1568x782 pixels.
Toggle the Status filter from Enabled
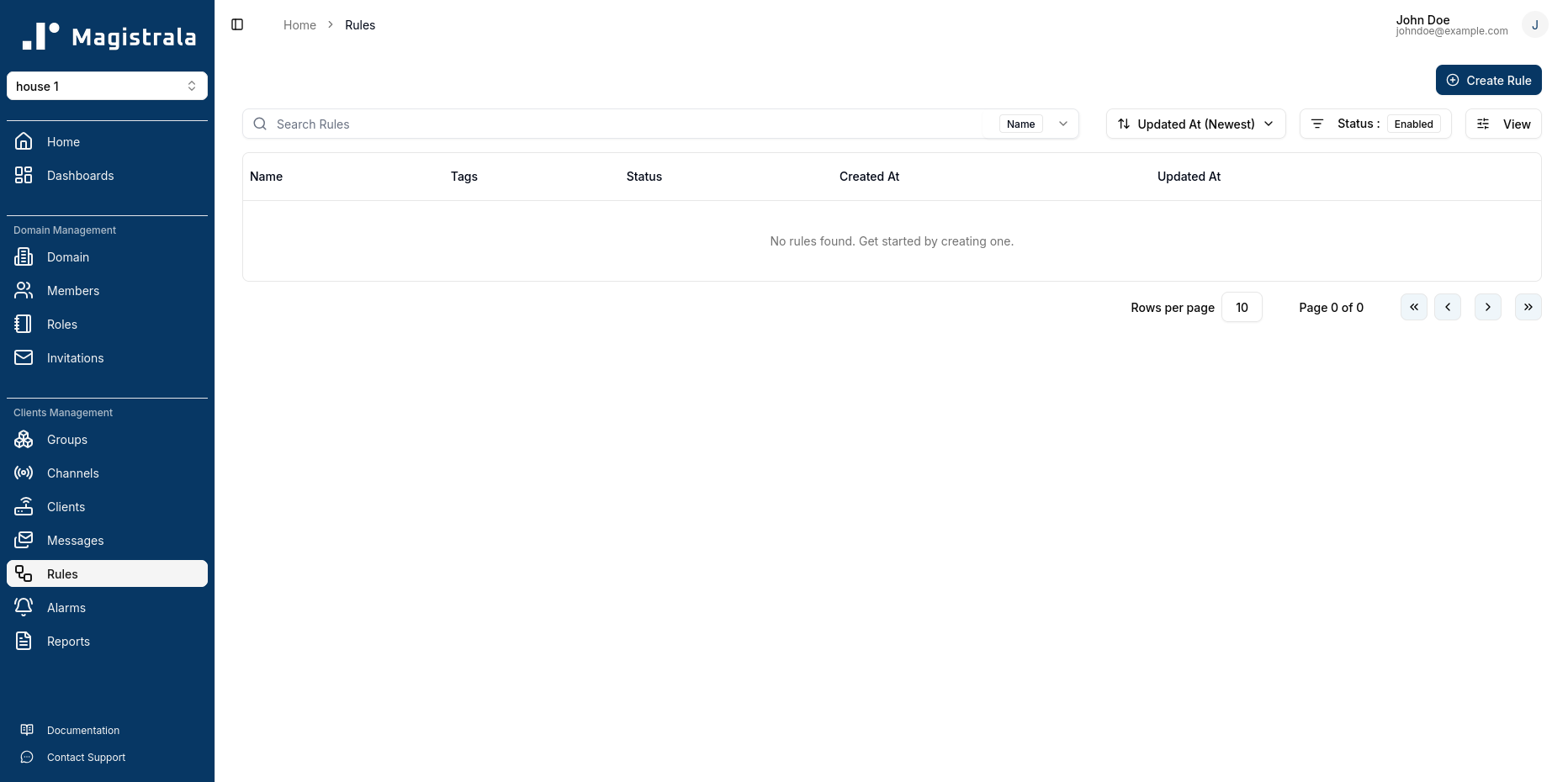(1414, 124)
